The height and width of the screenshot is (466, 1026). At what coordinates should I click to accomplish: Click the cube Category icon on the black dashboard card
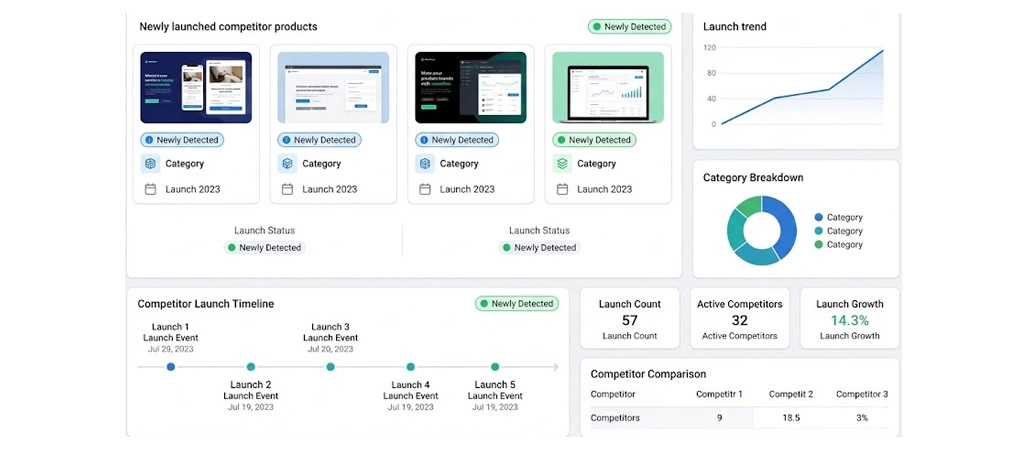pyautogui.click(x=425, y=164)
